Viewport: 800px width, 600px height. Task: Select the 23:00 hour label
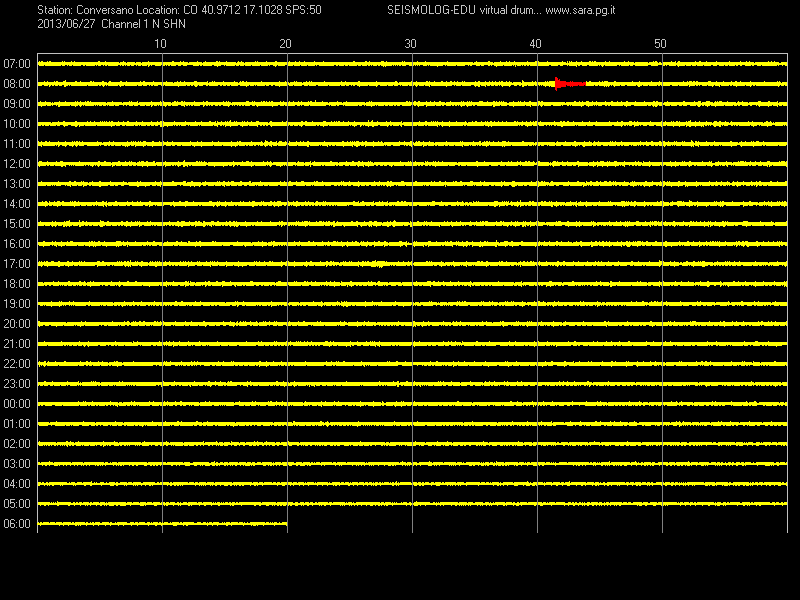click(x=17, y=384)
